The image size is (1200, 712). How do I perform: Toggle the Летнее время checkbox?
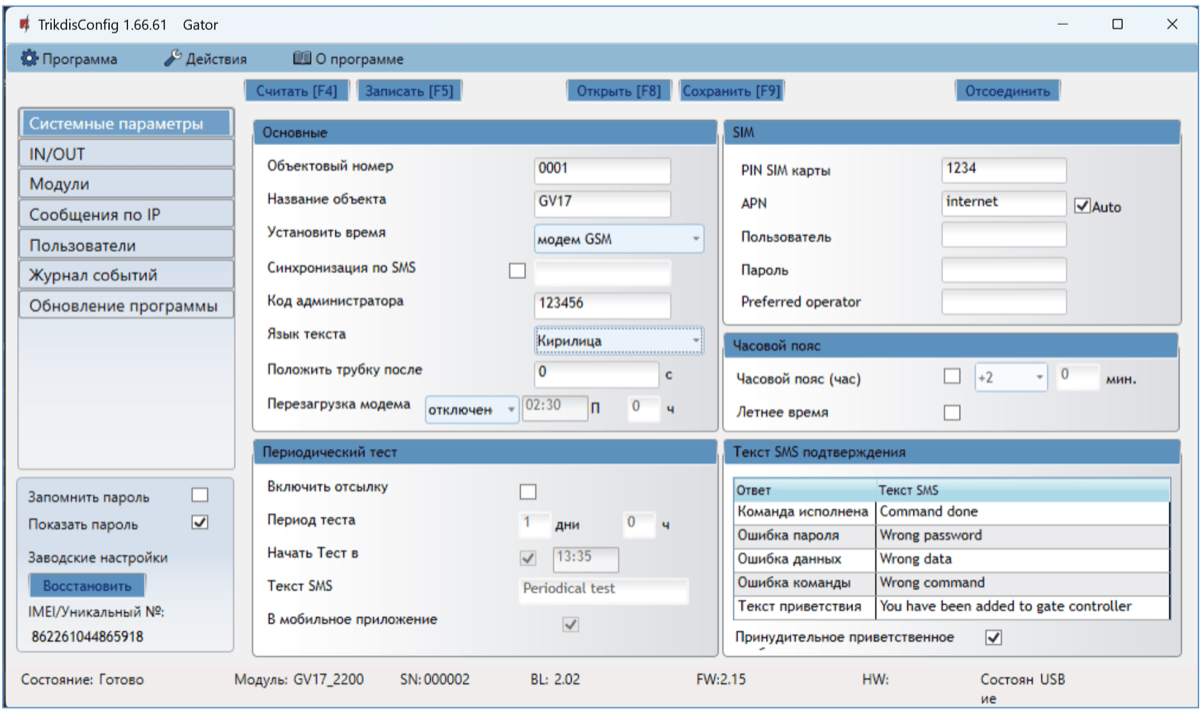click(952, 412)
